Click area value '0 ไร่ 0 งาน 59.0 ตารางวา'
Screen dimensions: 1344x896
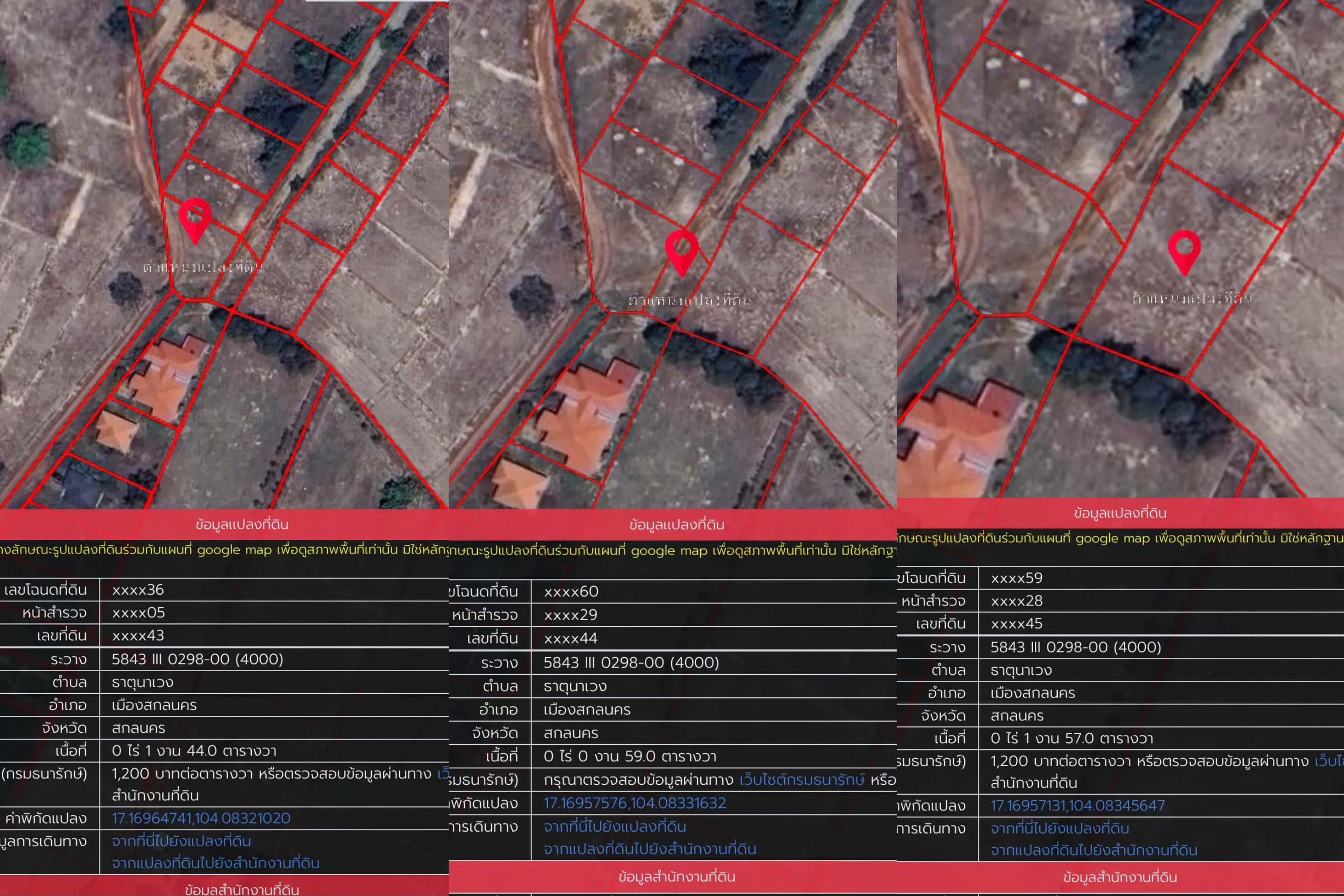pos(630,756)
